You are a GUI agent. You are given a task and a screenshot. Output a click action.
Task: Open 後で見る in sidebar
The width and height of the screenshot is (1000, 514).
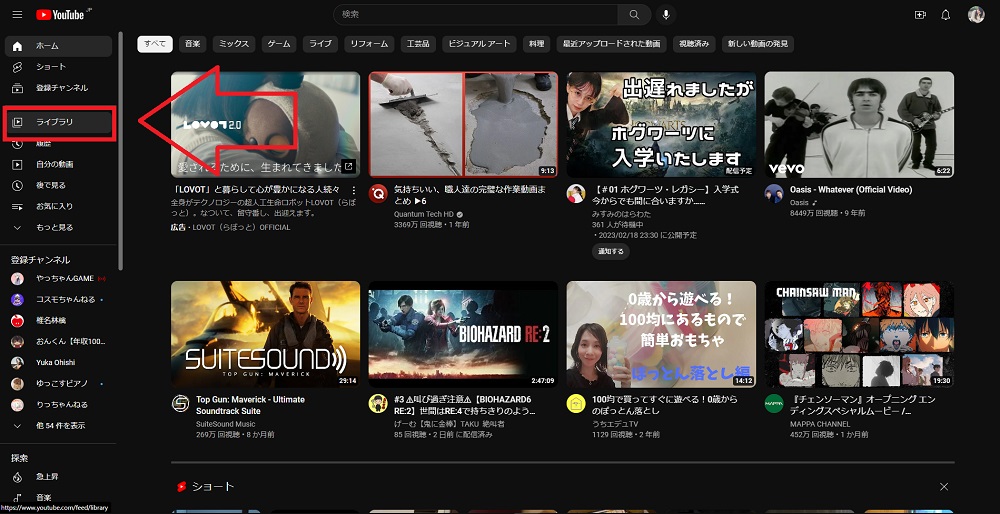(59, 186)
